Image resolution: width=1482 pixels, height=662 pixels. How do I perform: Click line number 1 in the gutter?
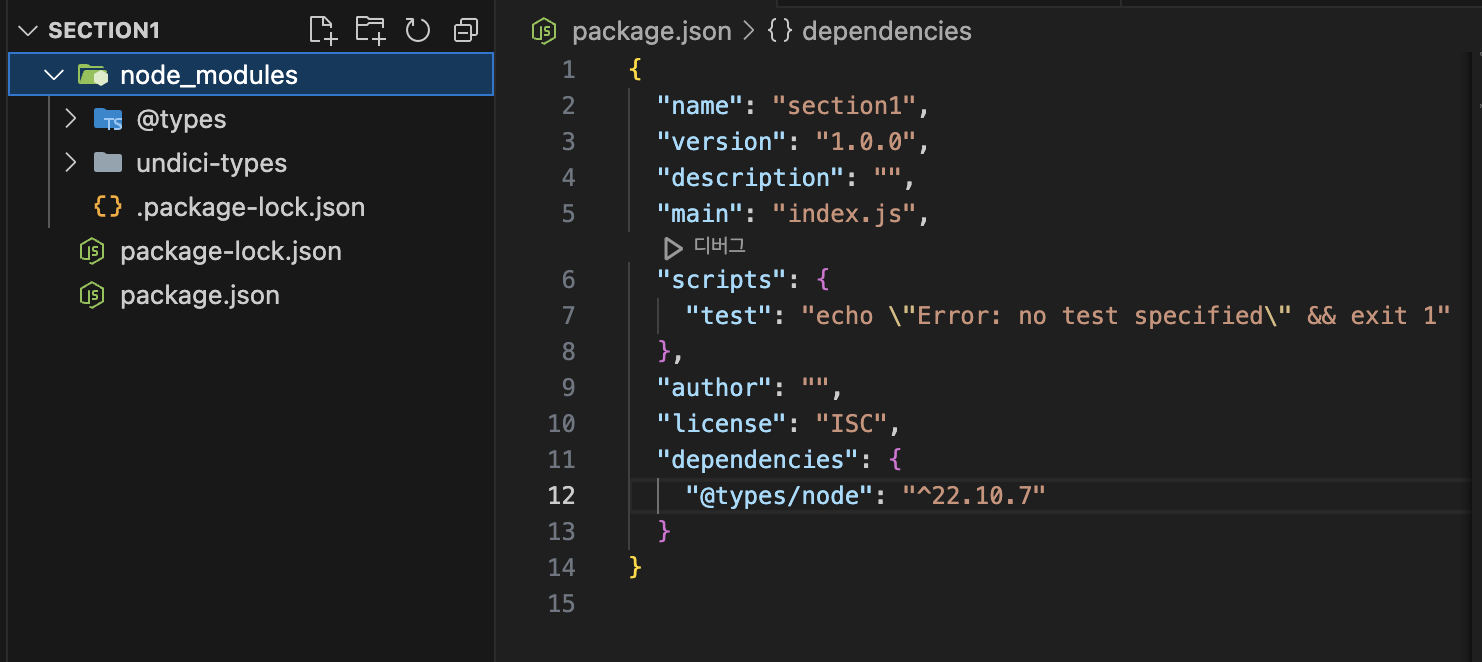click(569, 69)
